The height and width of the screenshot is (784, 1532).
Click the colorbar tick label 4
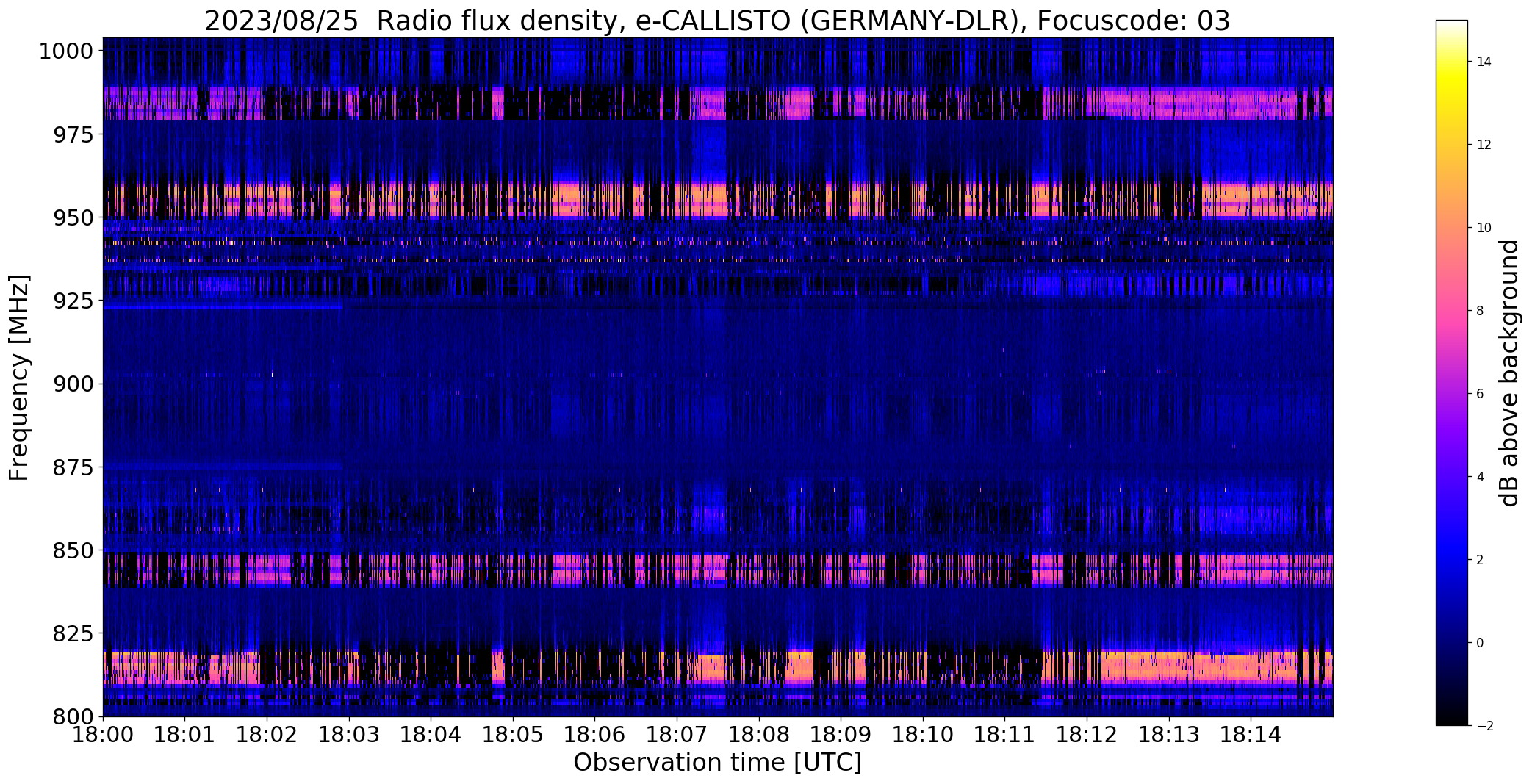click(x=1480, y=477)
